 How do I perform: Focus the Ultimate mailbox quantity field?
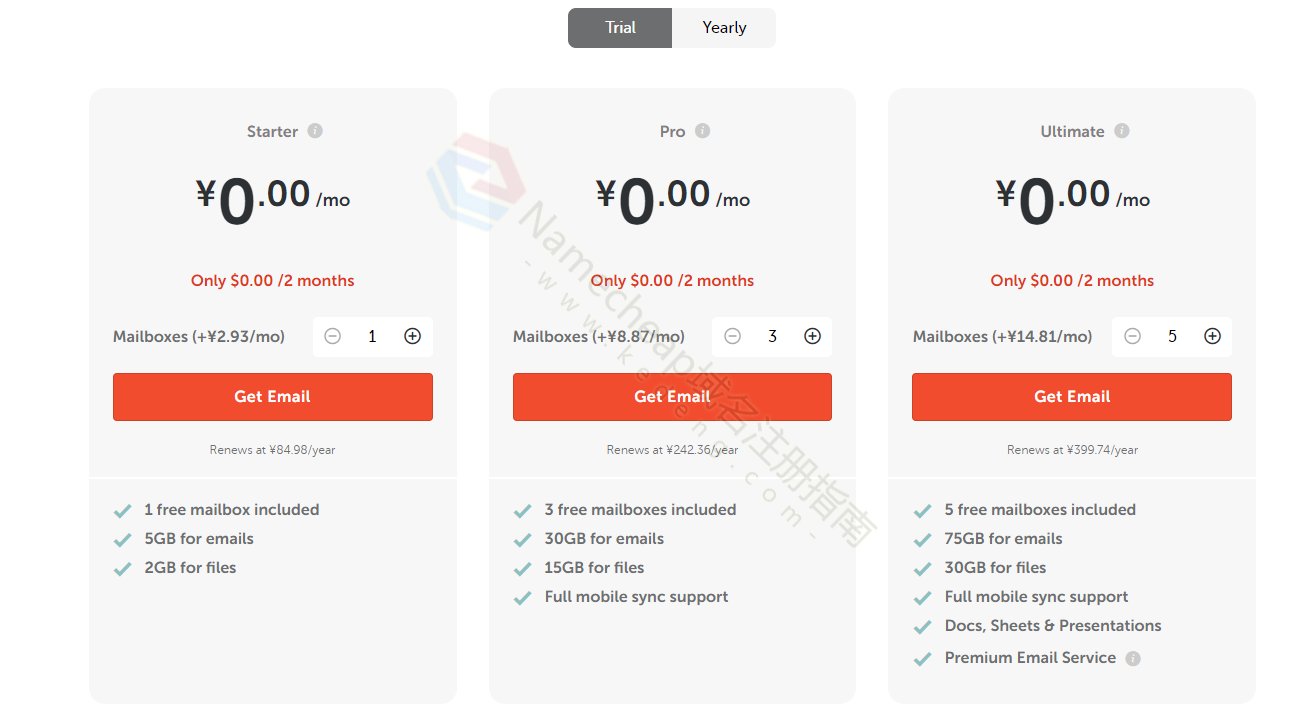point(1172,337)
